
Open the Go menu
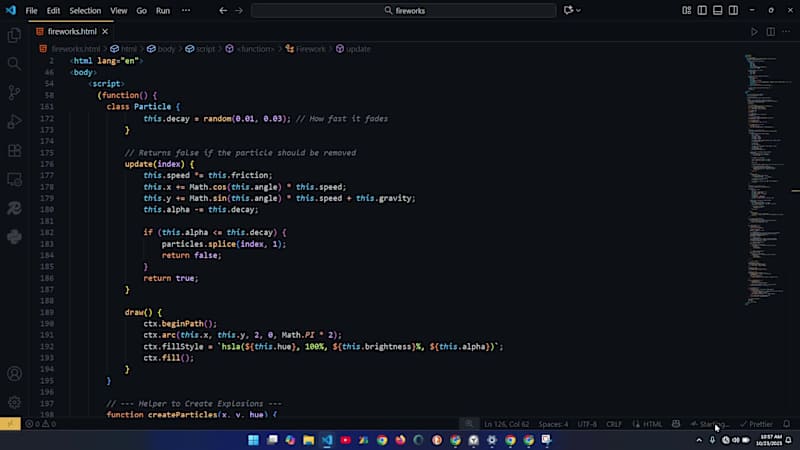pyautogui.click(x=141, y=10)
